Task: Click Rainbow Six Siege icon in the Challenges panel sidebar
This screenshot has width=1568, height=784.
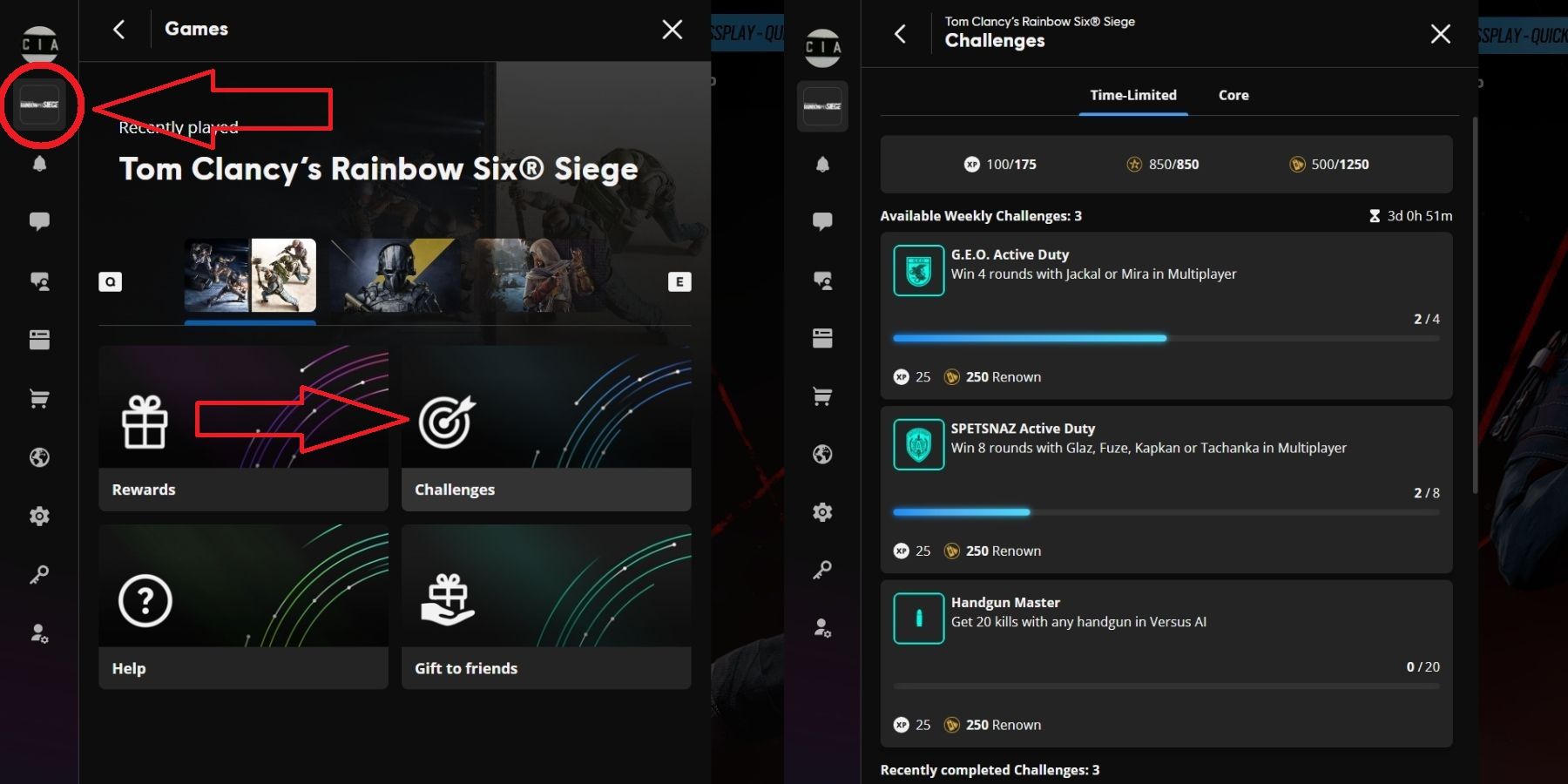Action: point(822,106)
